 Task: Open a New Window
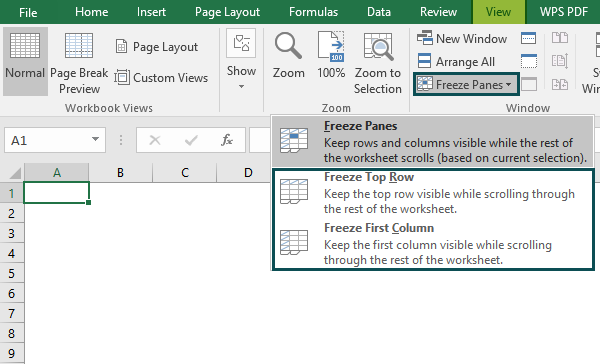tap(462, 38)
